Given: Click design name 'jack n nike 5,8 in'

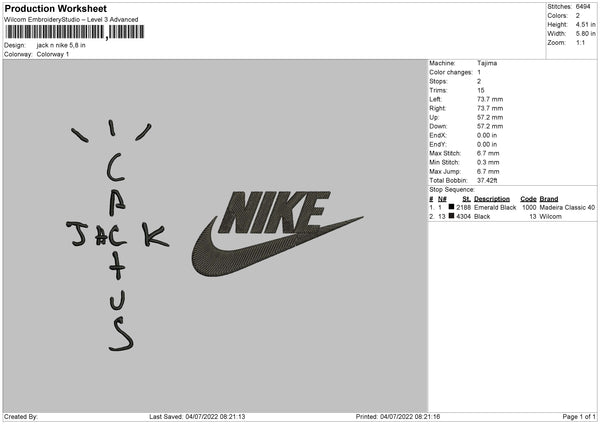Looking at the screenshot, I should (x=61, y=45).
